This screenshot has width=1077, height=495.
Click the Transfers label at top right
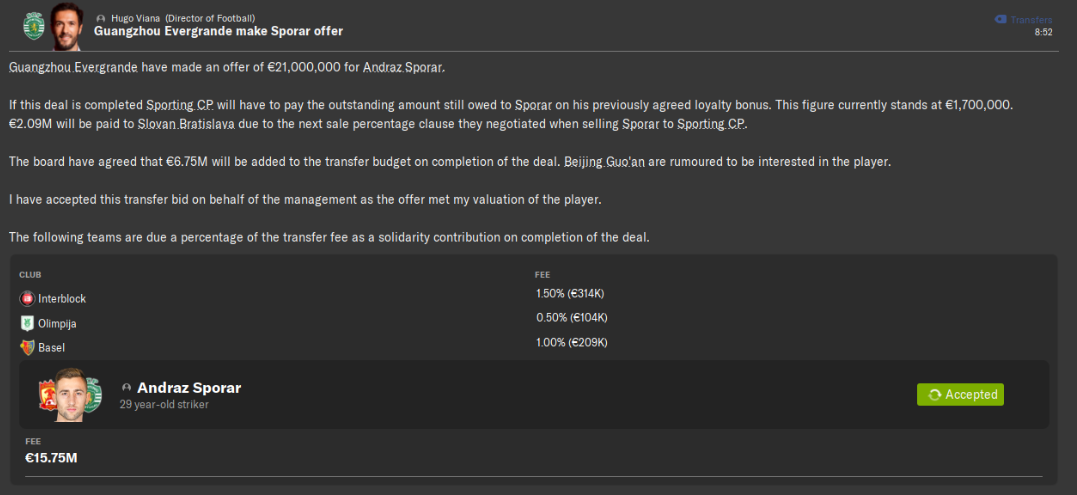pos(1031,19)
